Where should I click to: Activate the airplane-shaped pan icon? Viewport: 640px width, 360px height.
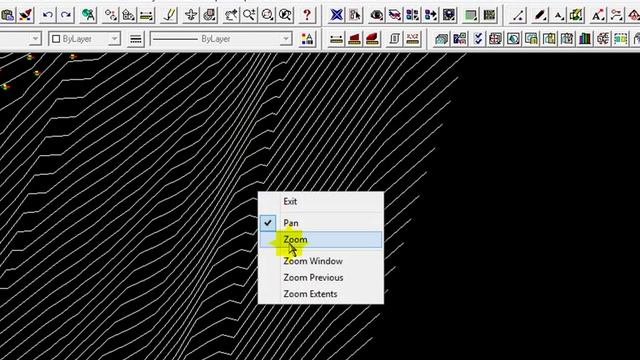pyautogui.click(x=191, y=15)
